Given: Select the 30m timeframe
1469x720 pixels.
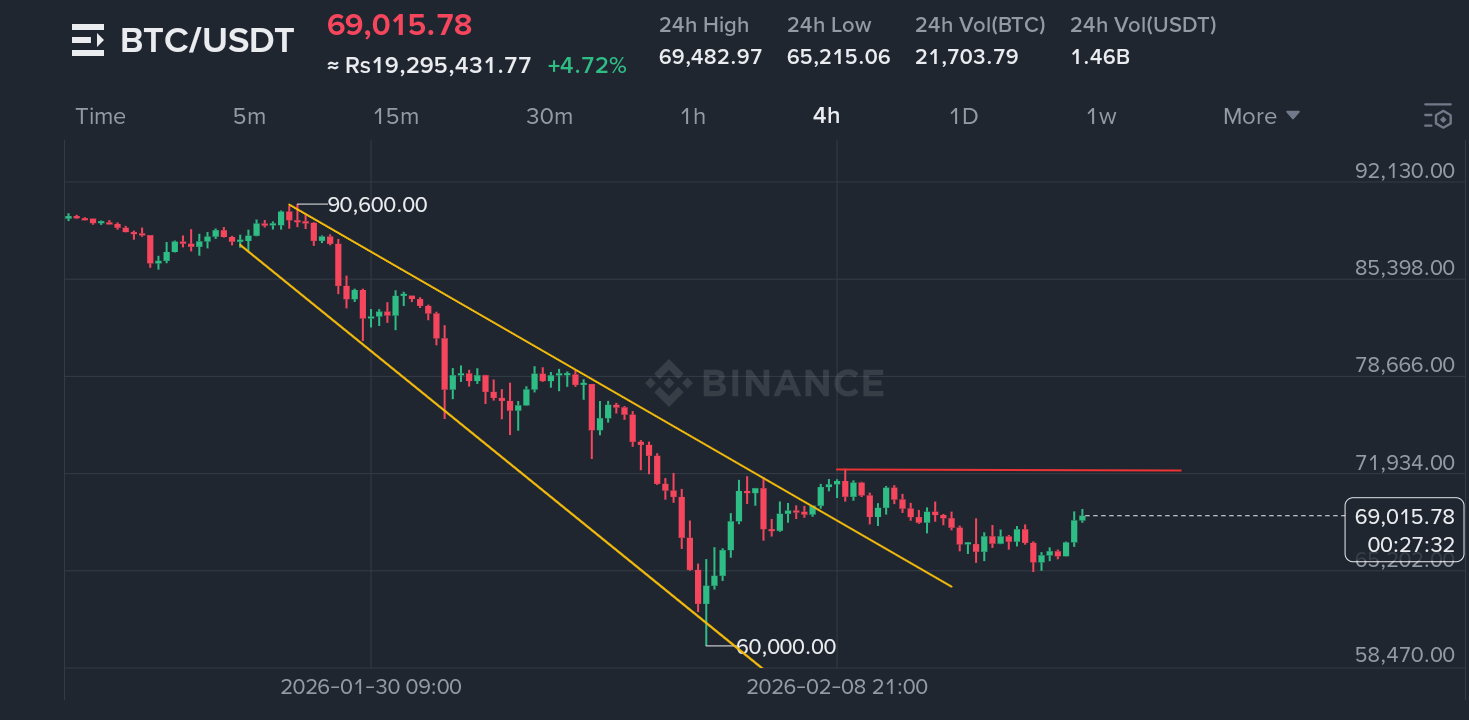Looking at the screenshot, I should pyautogui.click(x=549, y=116).
